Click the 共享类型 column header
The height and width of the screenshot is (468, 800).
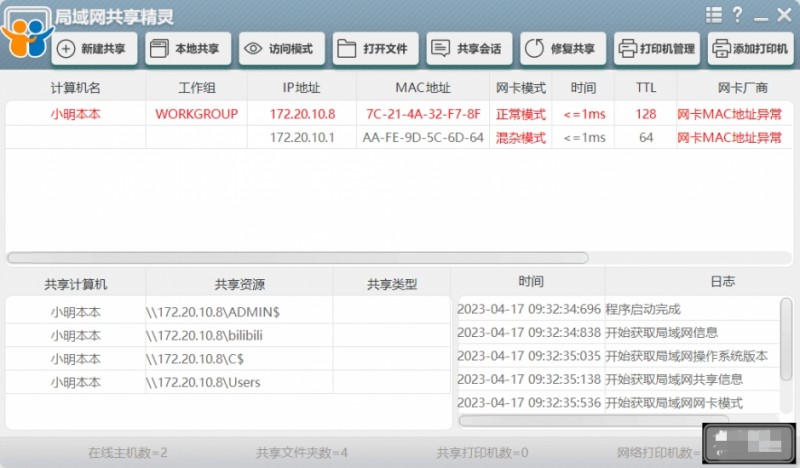click(x=392, y=284)
